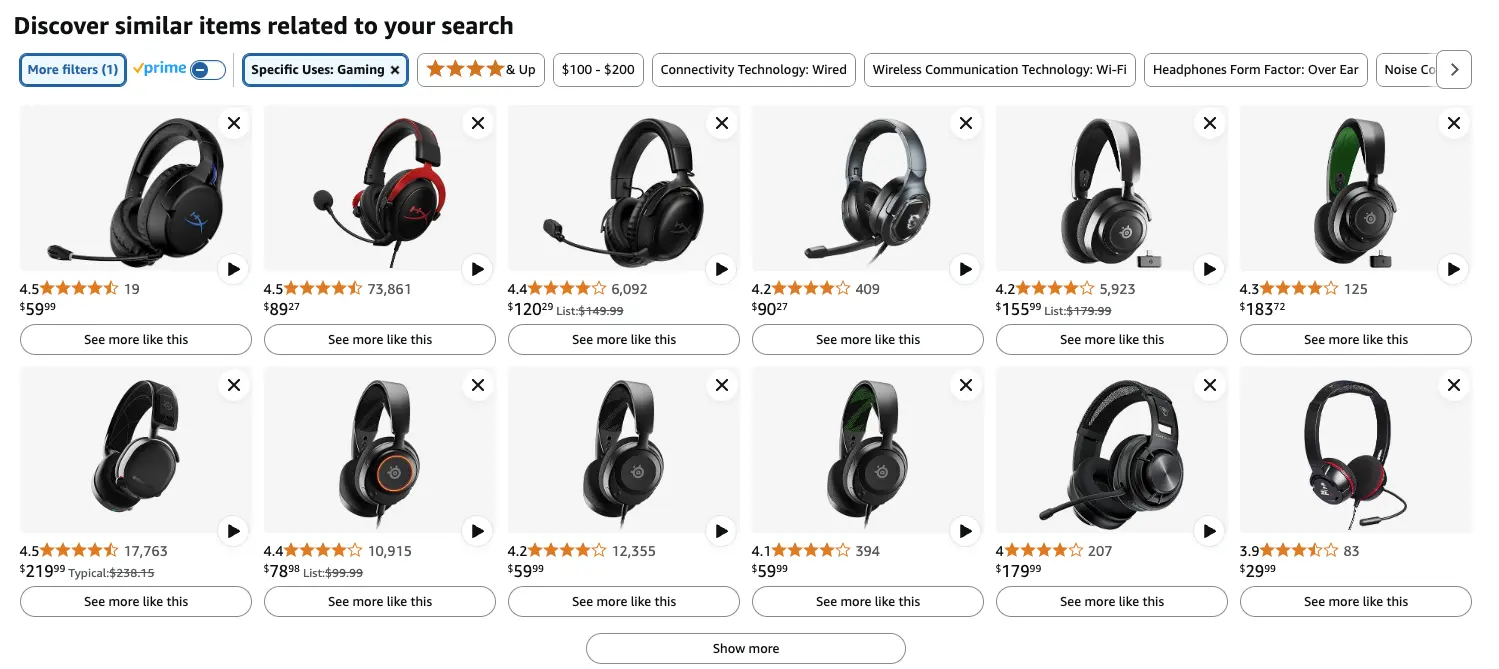The width and height of the screenshot is (1499, 669).
Task: Toggle the $100 - $200 price filter
Action: pos(598,70)
